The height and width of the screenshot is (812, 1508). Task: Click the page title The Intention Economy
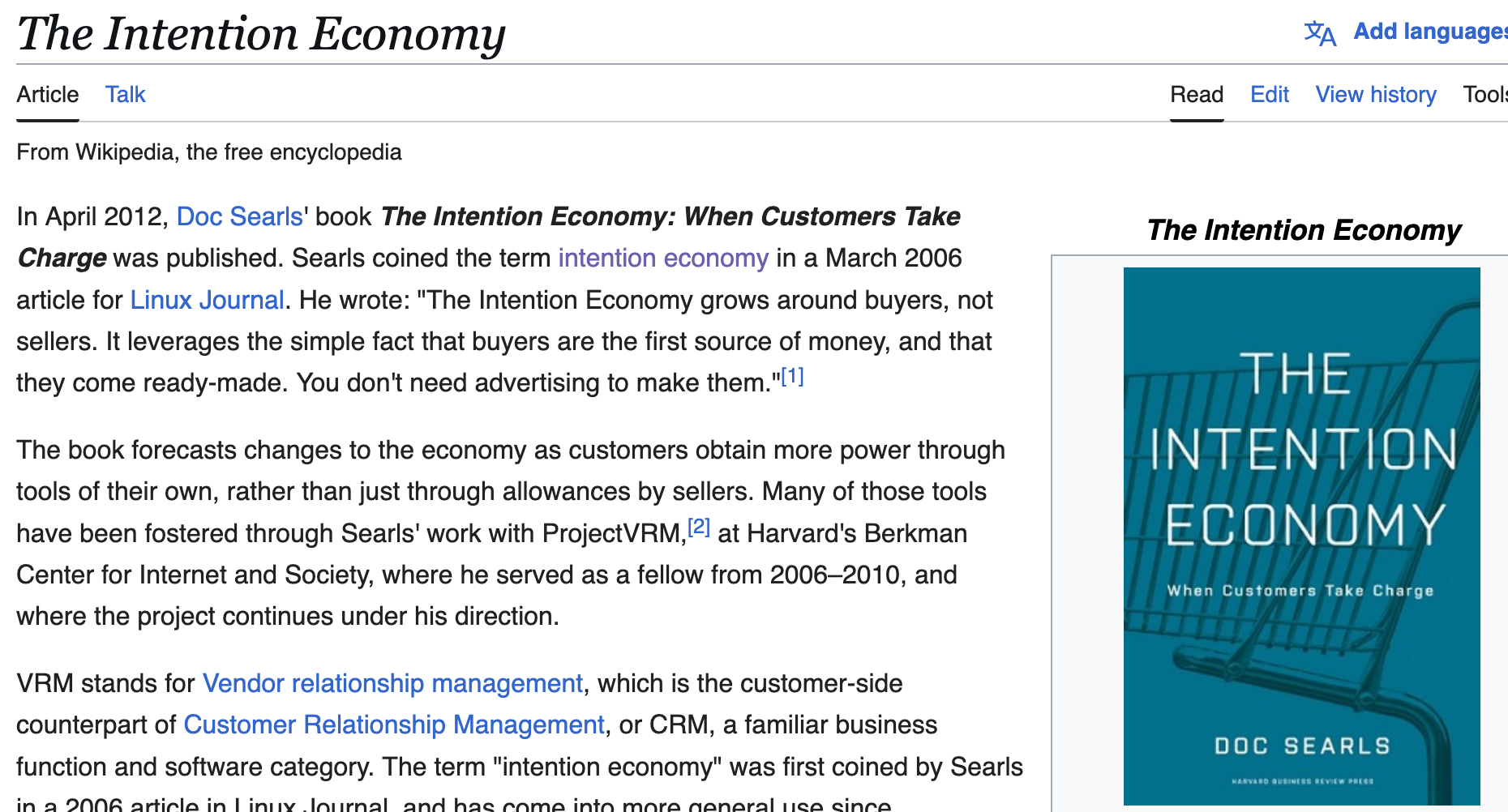click(x=261, y=34)
